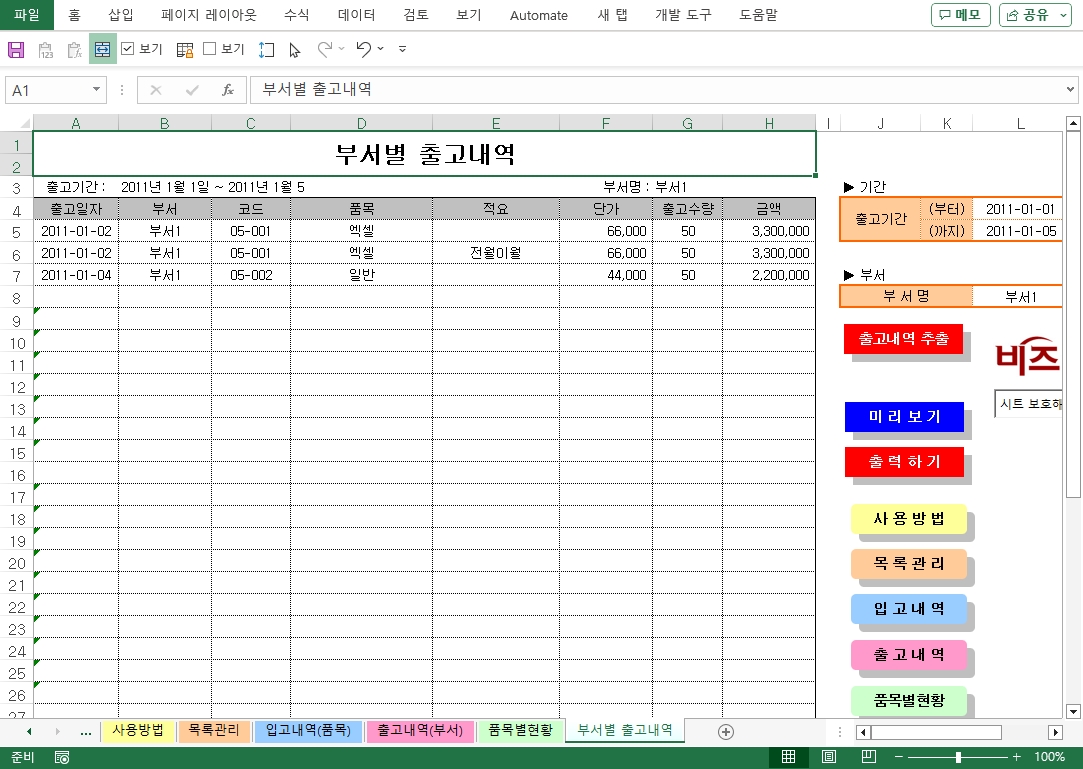
Task: Add a new sheet with plus icon
Action: (x=726, y=732)
